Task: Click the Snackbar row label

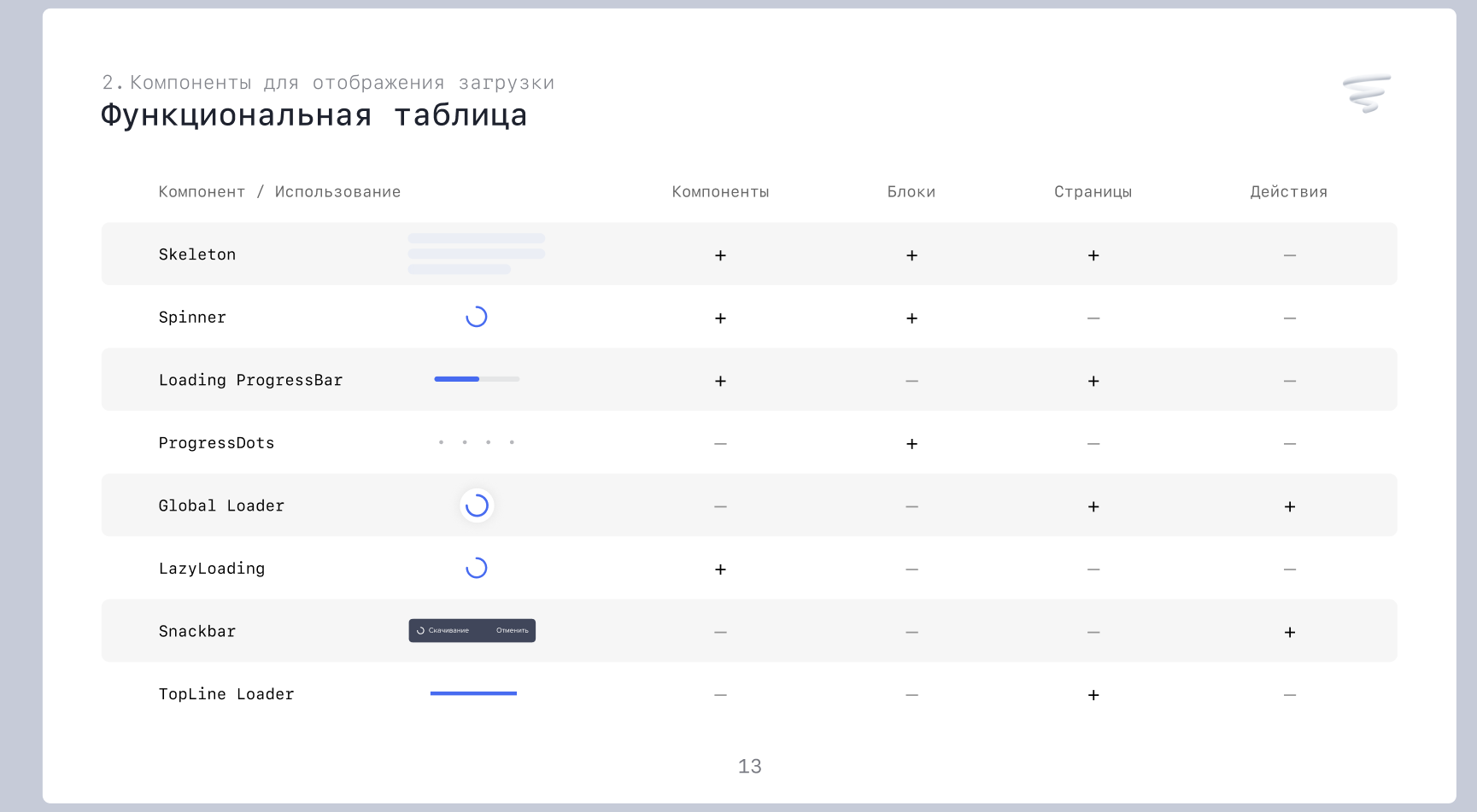Action: (197, 631)
